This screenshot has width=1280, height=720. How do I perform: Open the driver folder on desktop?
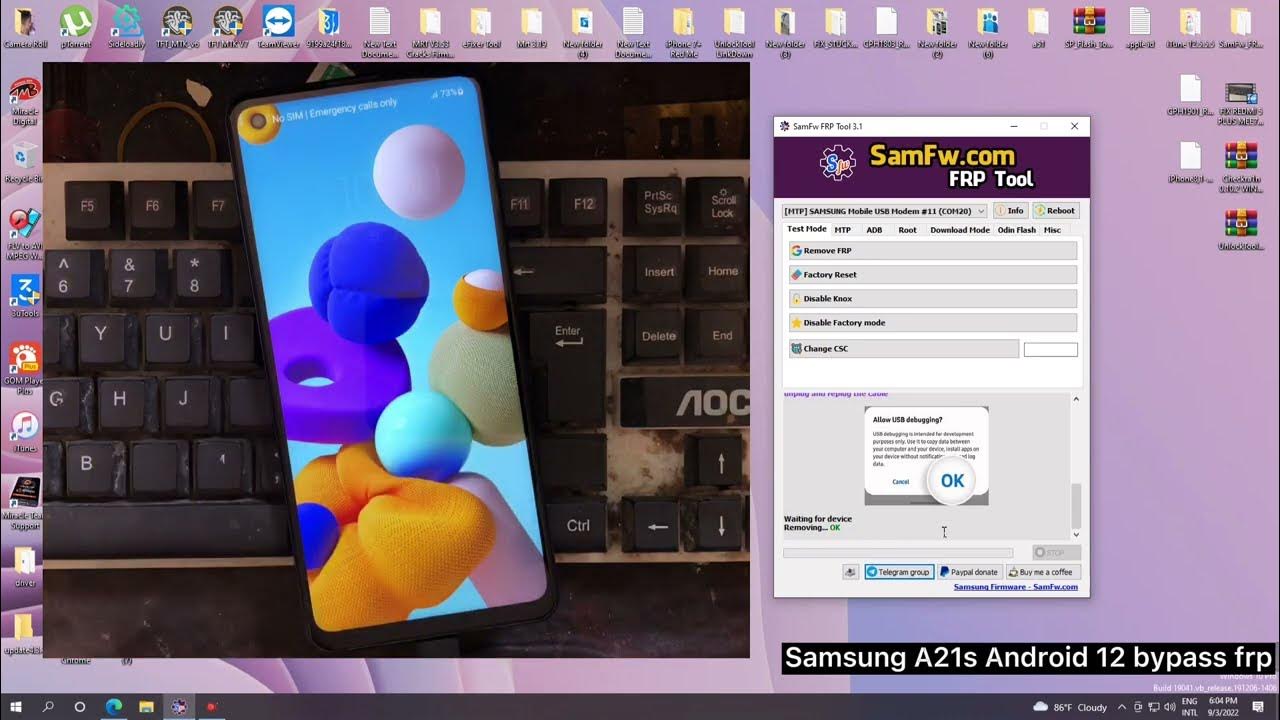coord(24,567)
